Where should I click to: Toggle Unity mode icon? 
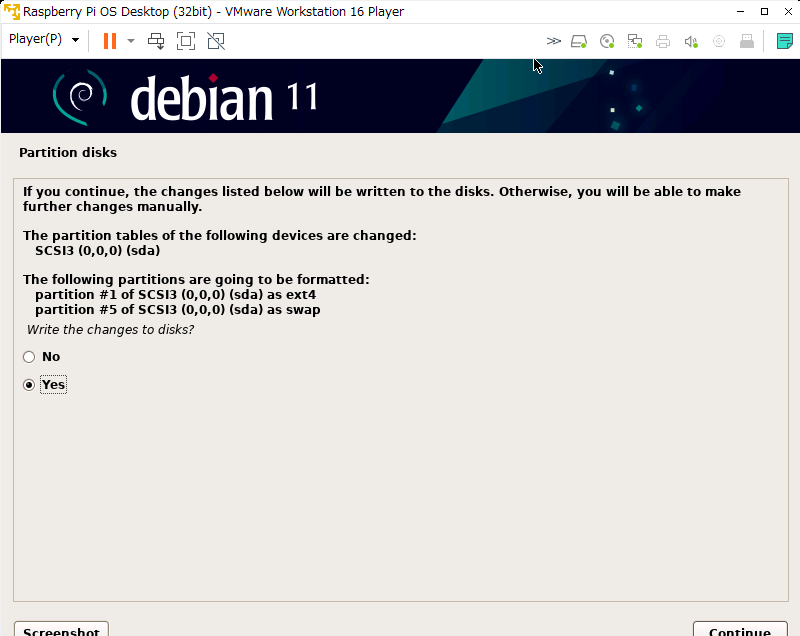coord(216,41)
